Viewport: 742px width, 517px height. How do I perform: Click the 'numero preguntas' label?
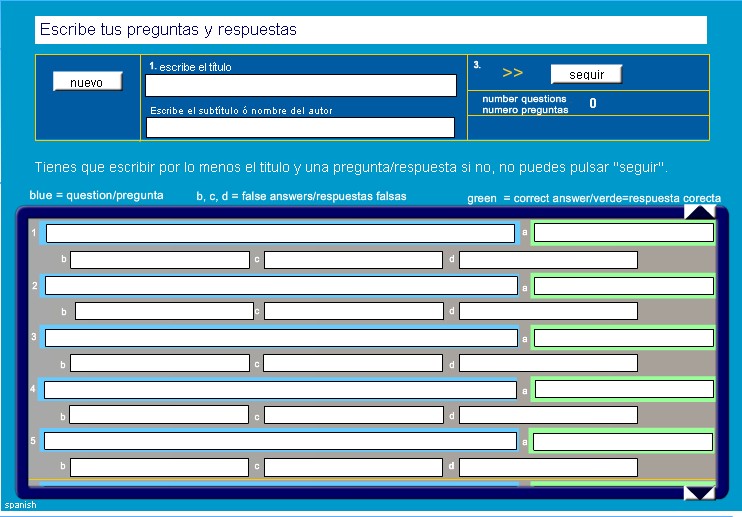525,110
